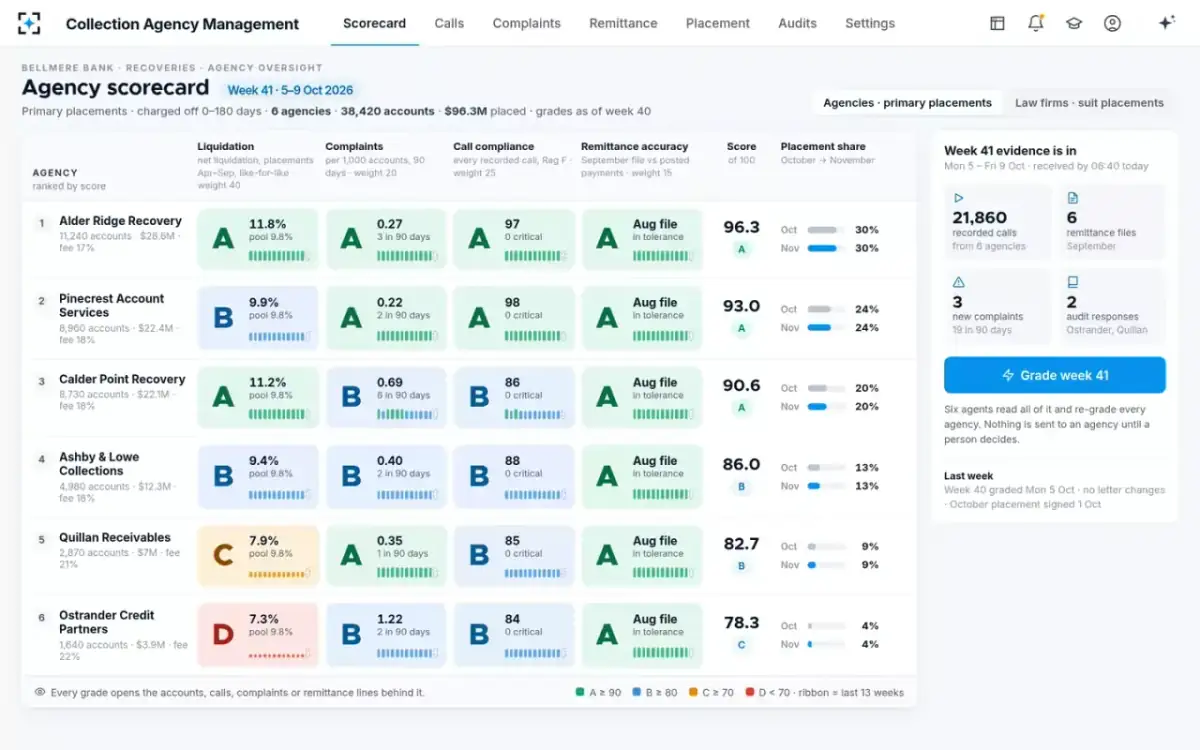The width and height of the screenshot is (1200, 750).
Task: Click Alder Ridge Oct placement share bar
Action: click(827, 230)
